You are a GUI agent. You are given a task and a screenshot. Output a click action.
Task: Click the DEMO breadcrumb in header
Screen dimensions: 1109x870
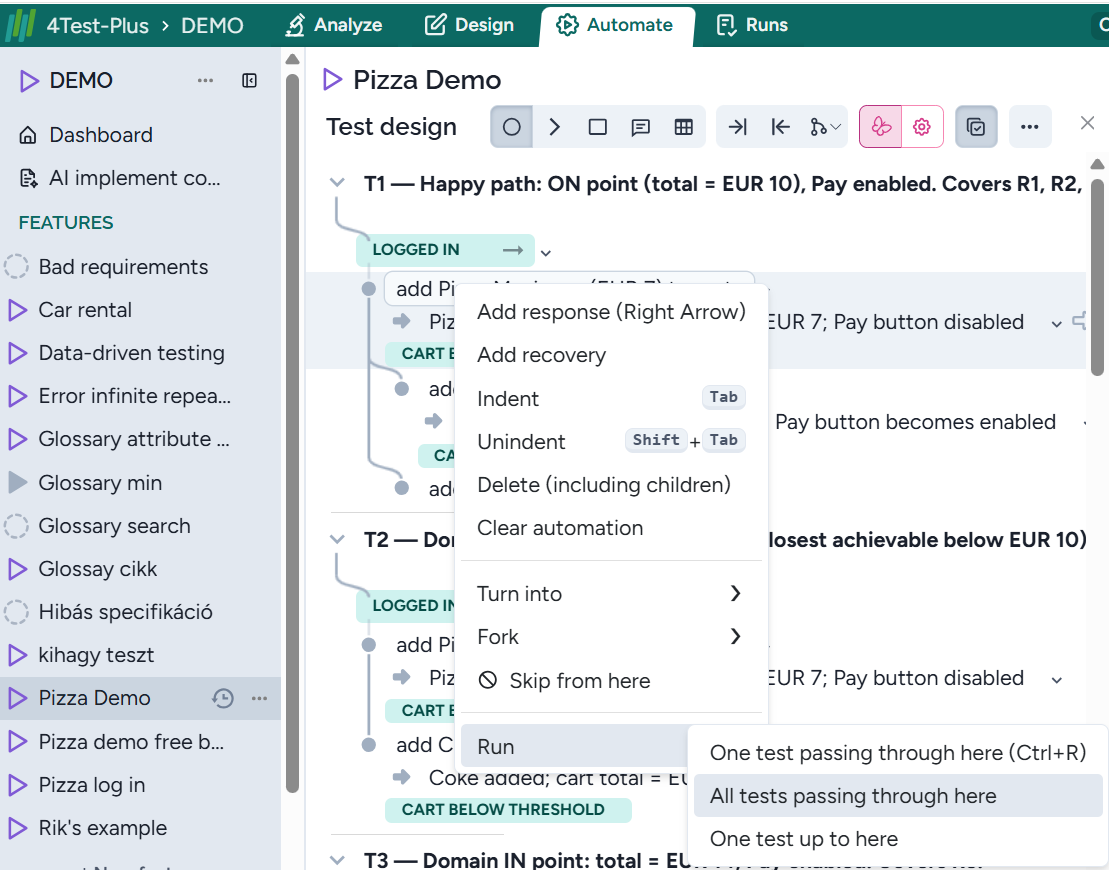coord(212,26)
